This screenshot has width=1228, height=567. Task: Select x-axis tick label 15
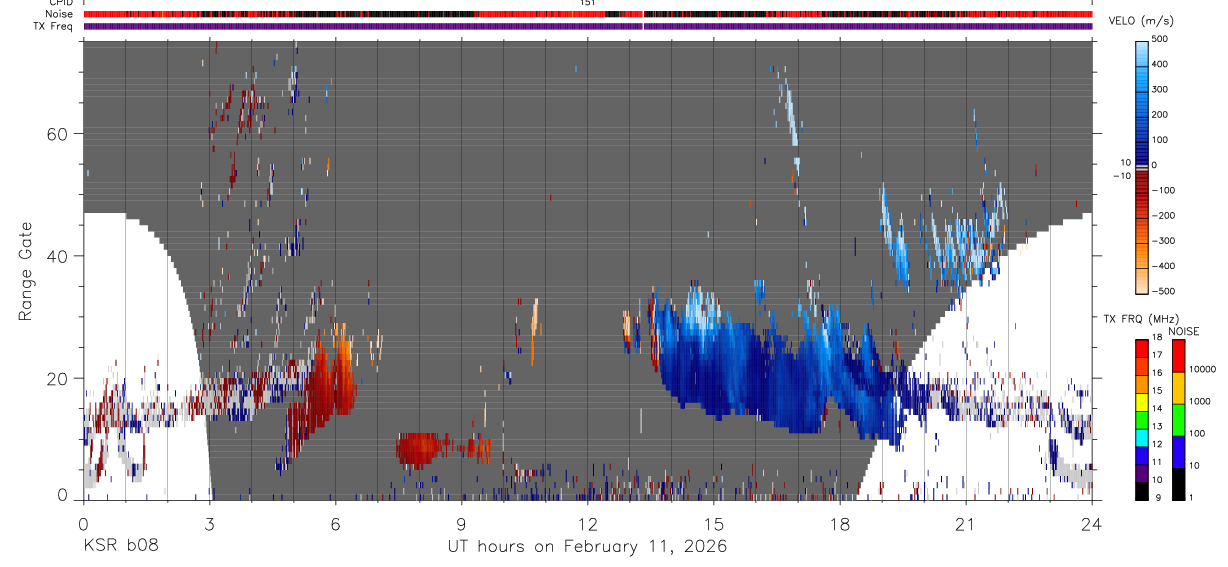click(x=714, y=524)
